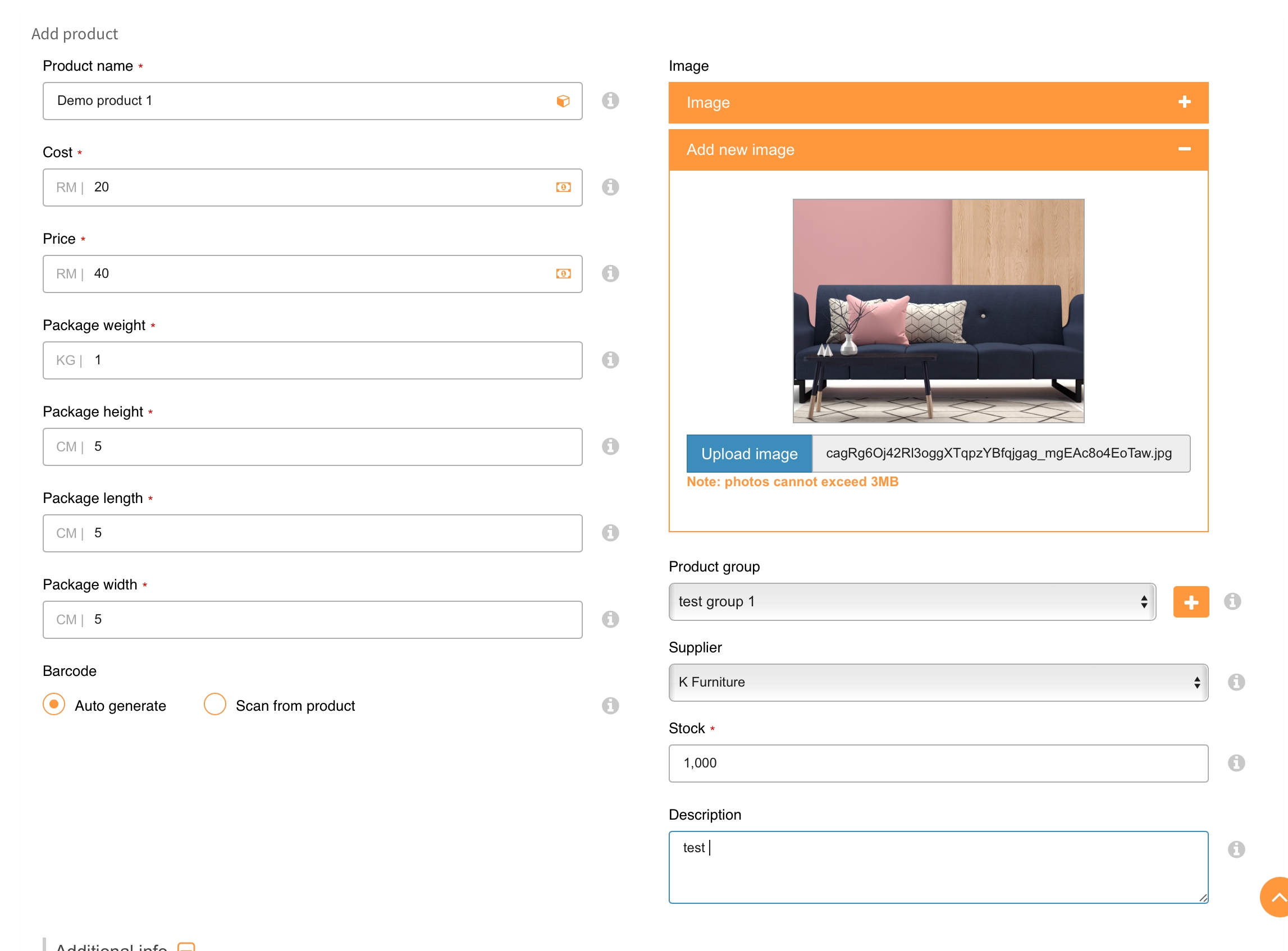This screenshot has height=951, width=1288.
Task: Click info icon beside Product name field
Action: tap(610, 100)
